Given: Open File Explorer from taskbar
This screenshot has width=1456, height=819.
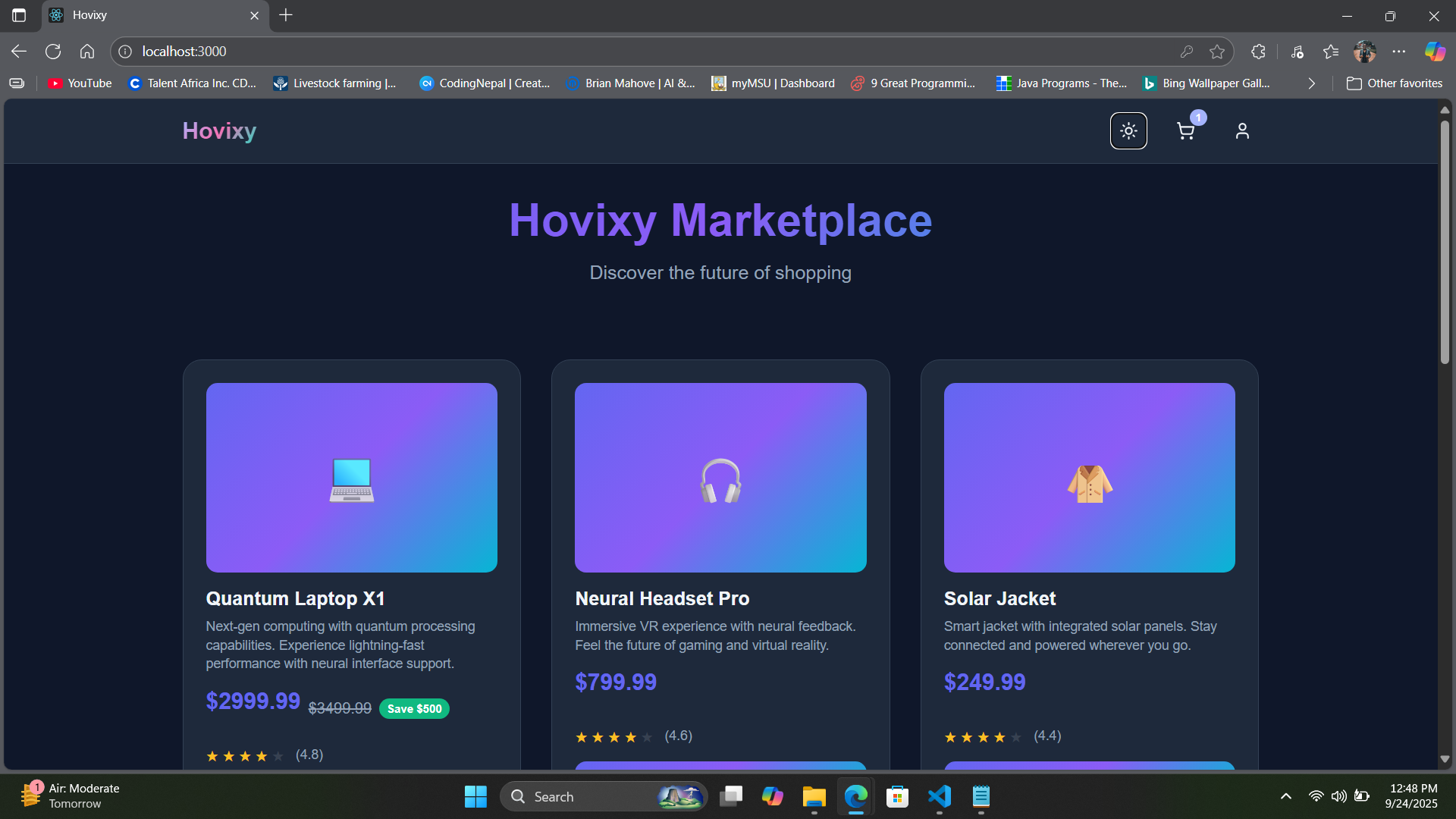Looking at the screenshot, I should (x=814, y=796).
